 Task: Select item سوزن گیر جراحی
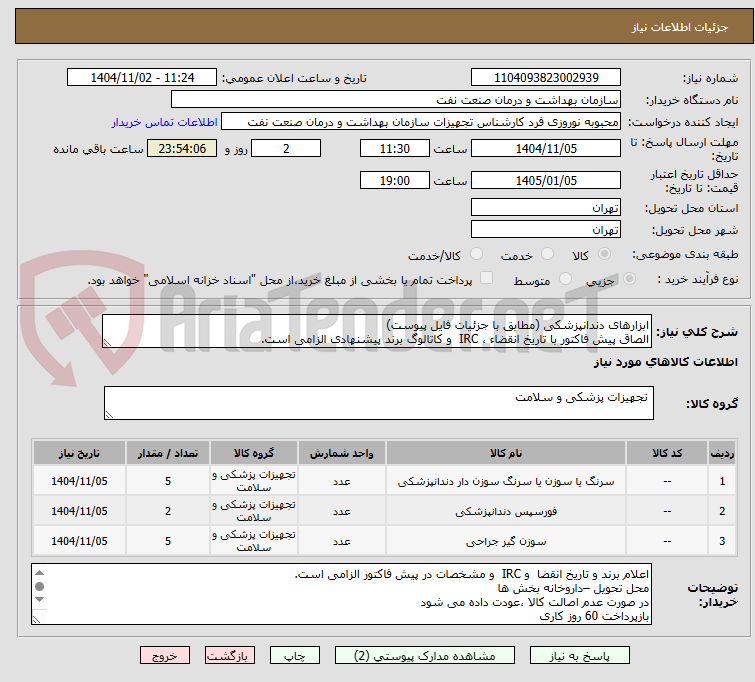click(x=506, y=541)
